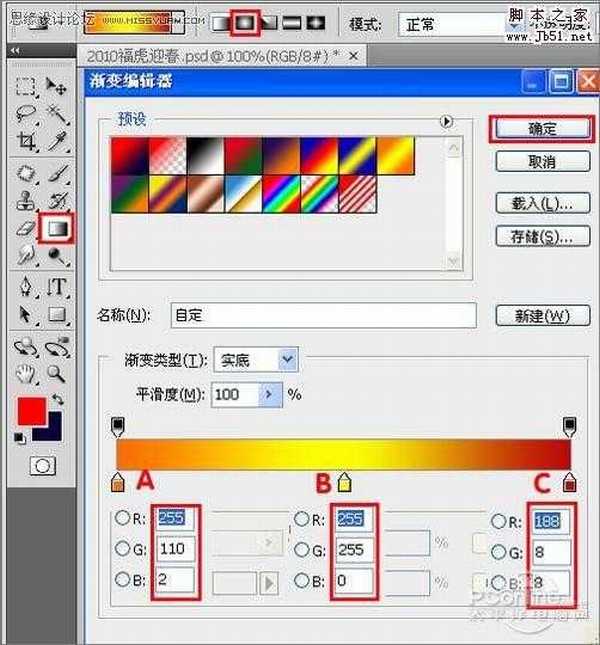Image resolution: width=600 pixels, height=645 pixels.
Task: Select the Pen tool
Action: click(27, 287)
